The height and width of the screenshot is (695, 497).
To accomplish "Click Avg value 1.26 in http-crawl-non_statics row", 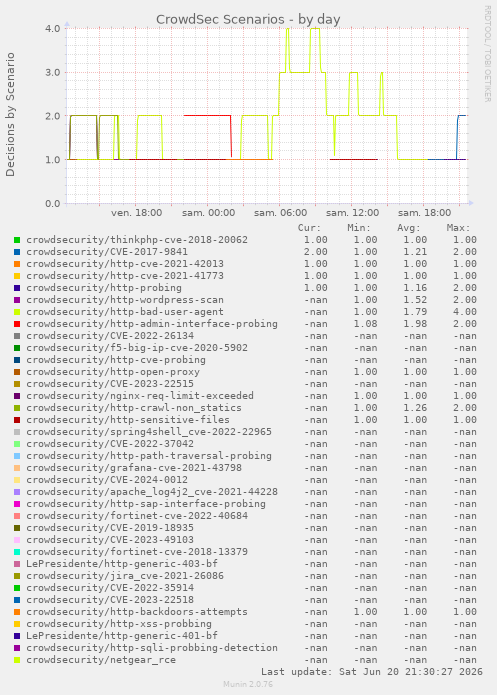I will 415,408.
